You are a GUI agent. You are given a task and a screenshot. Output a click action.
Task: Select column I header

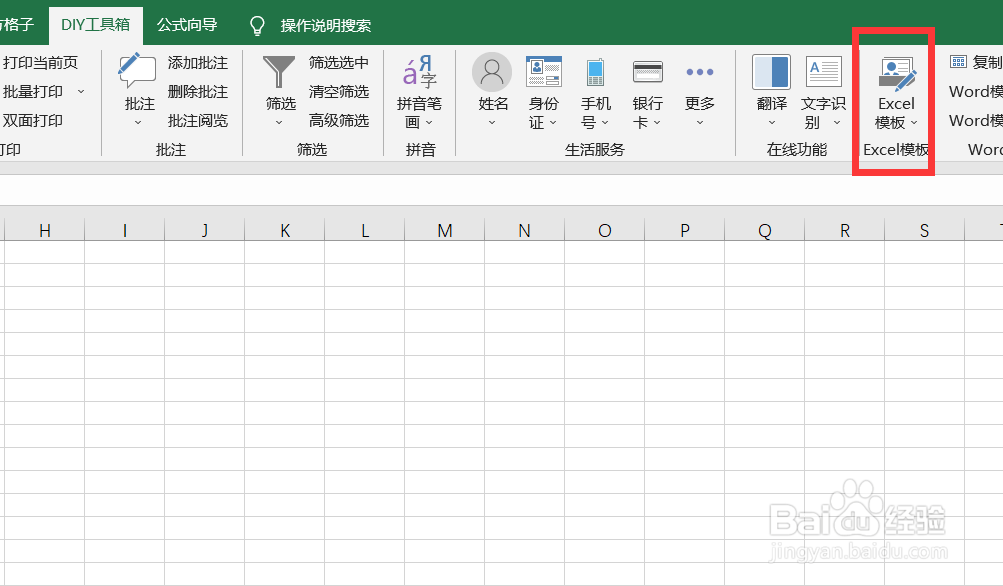tap(125, 230)
